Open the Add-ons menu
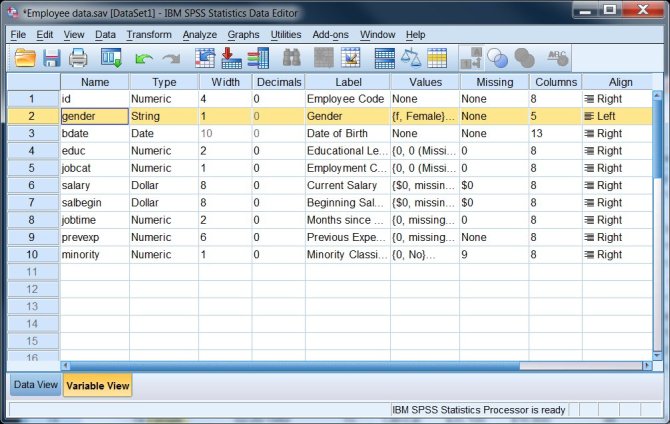670x424 pixels. pyautogui.click(x=330, y=35)
